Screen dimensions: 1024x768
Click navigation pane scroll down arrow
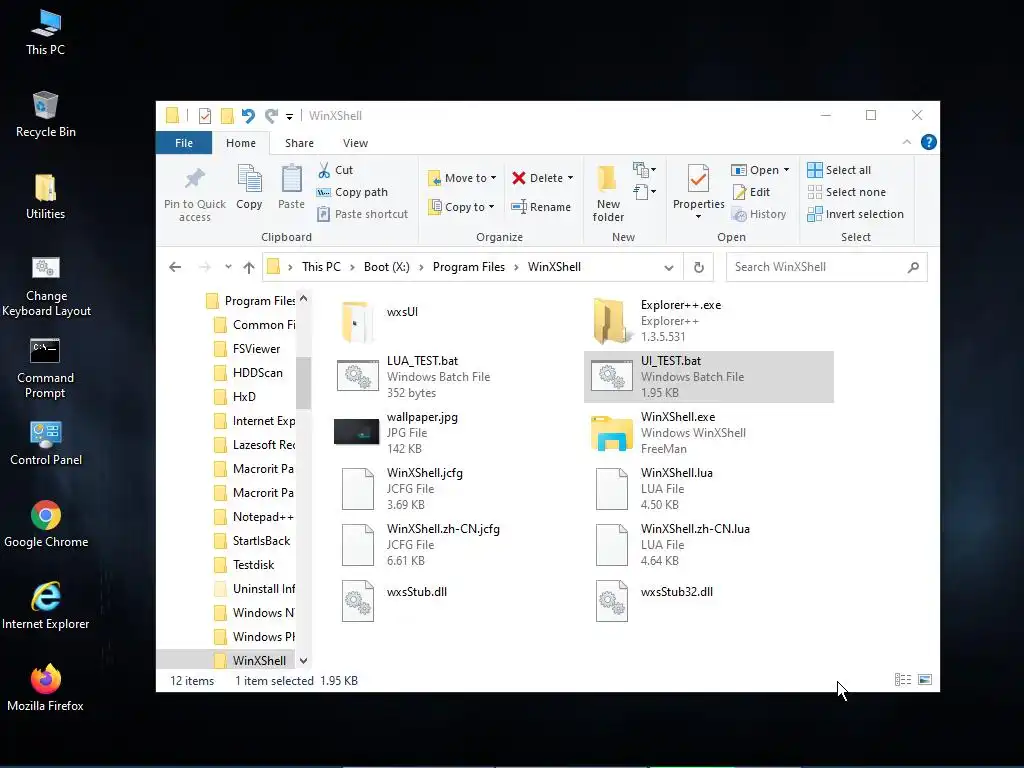point(303,661)
